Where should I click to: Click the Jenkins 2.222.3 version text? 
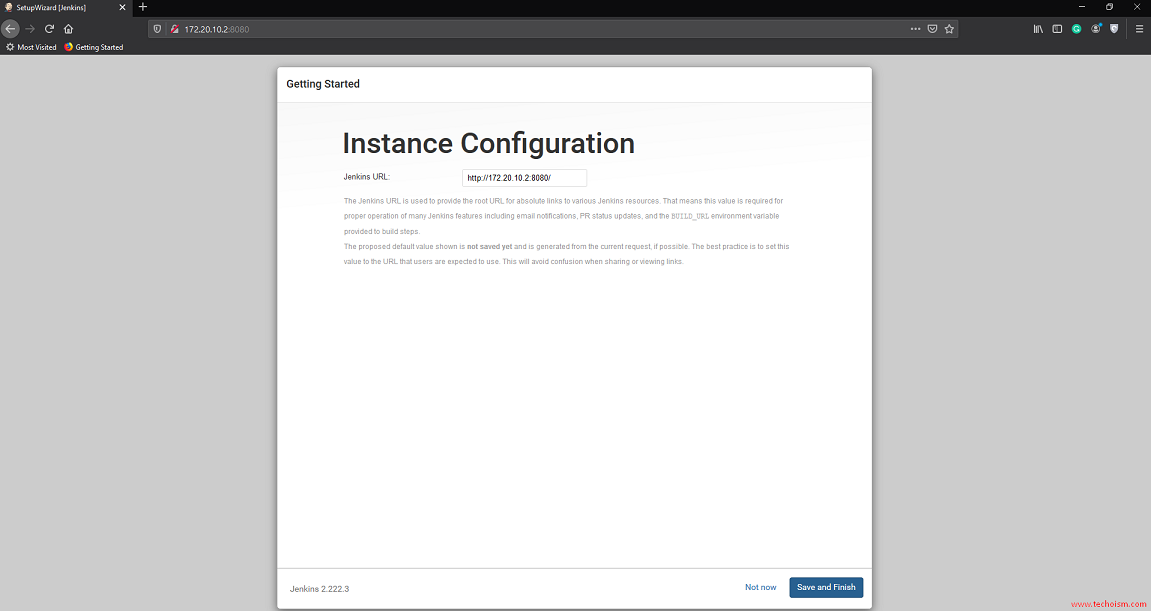(x=319, y=589)
